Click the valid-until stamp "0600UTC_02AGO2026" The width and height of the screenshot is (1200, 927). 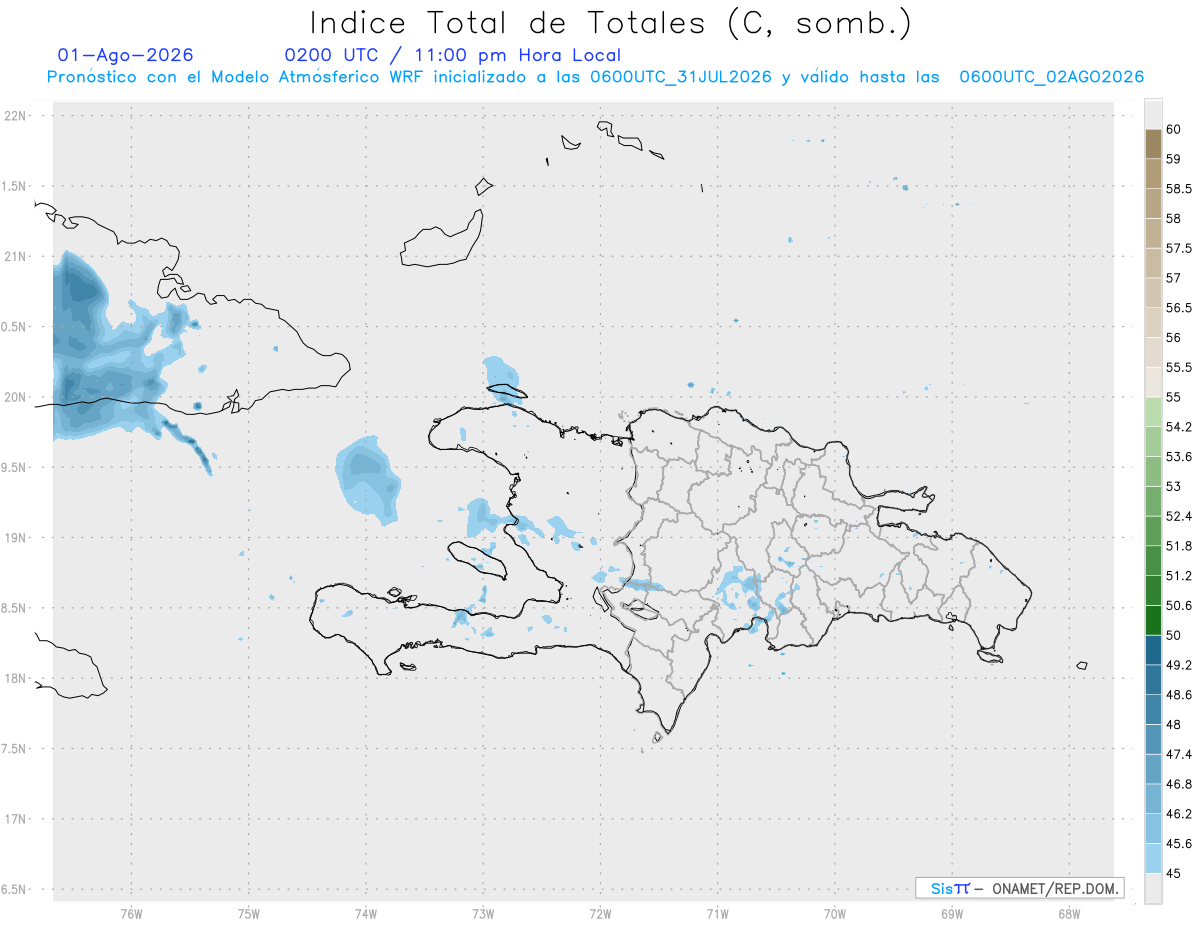coord(1052,77)
